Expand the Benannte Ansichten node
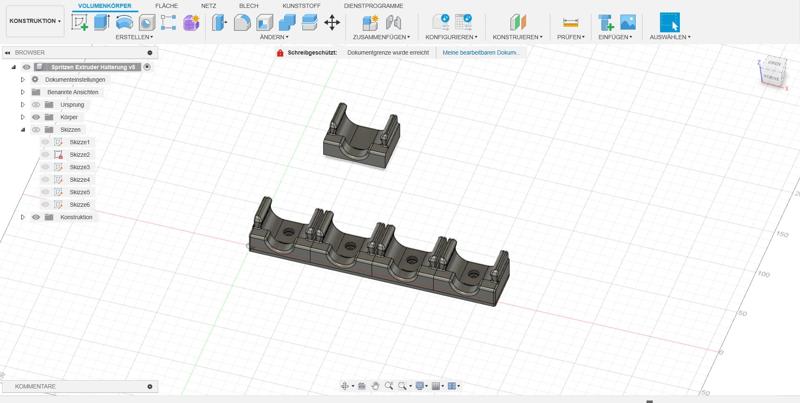This screenshot has height=403, width=800. coord(22,92)
